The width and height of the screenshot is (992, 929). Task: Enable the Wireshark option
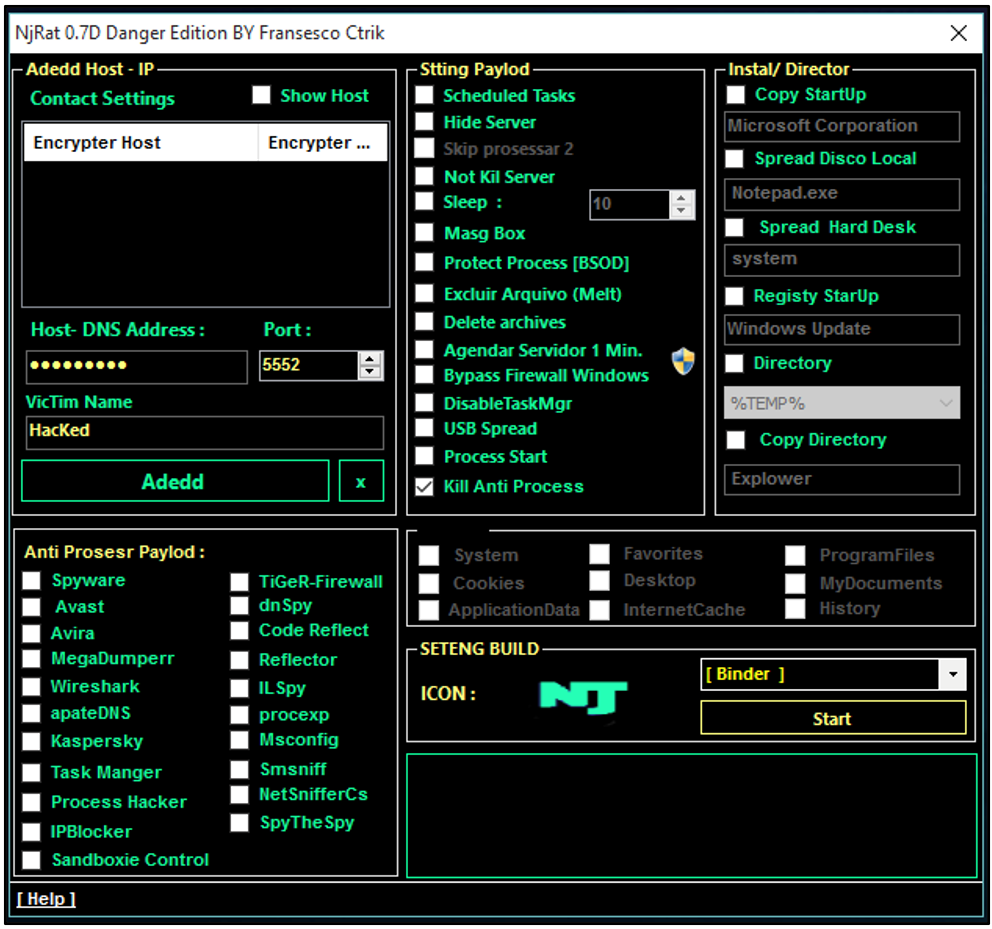(x=31, y=686)
